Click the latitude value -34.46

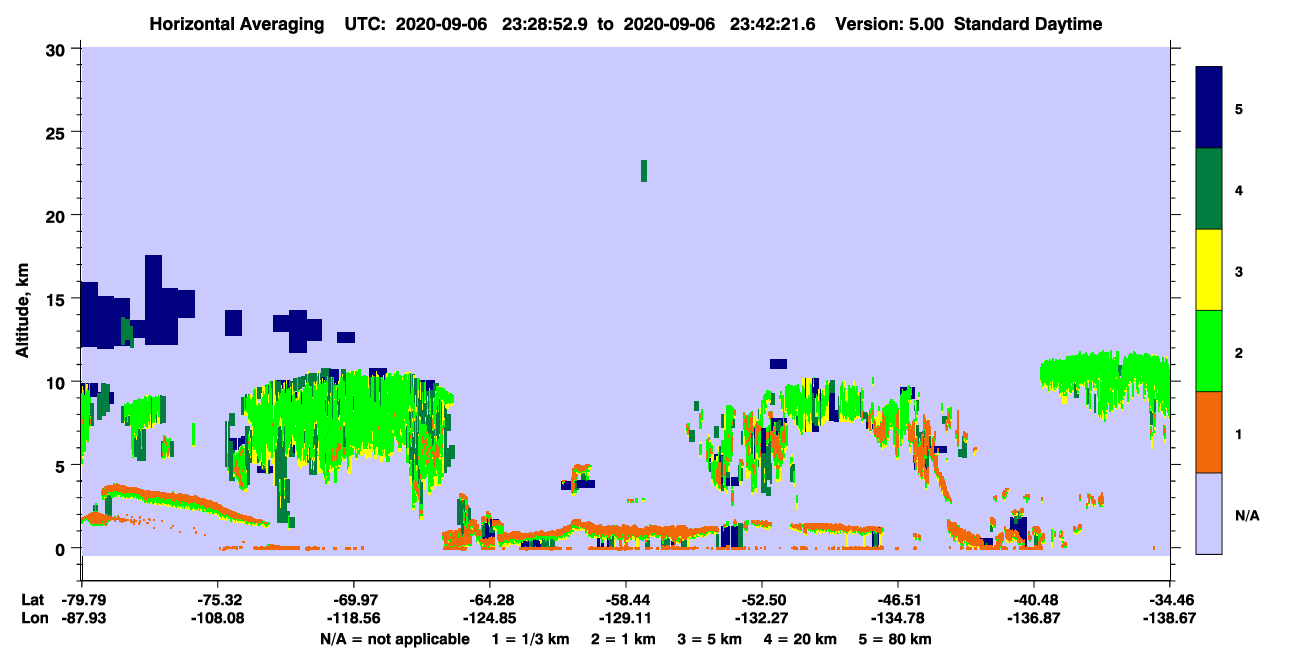[1170, 600]
